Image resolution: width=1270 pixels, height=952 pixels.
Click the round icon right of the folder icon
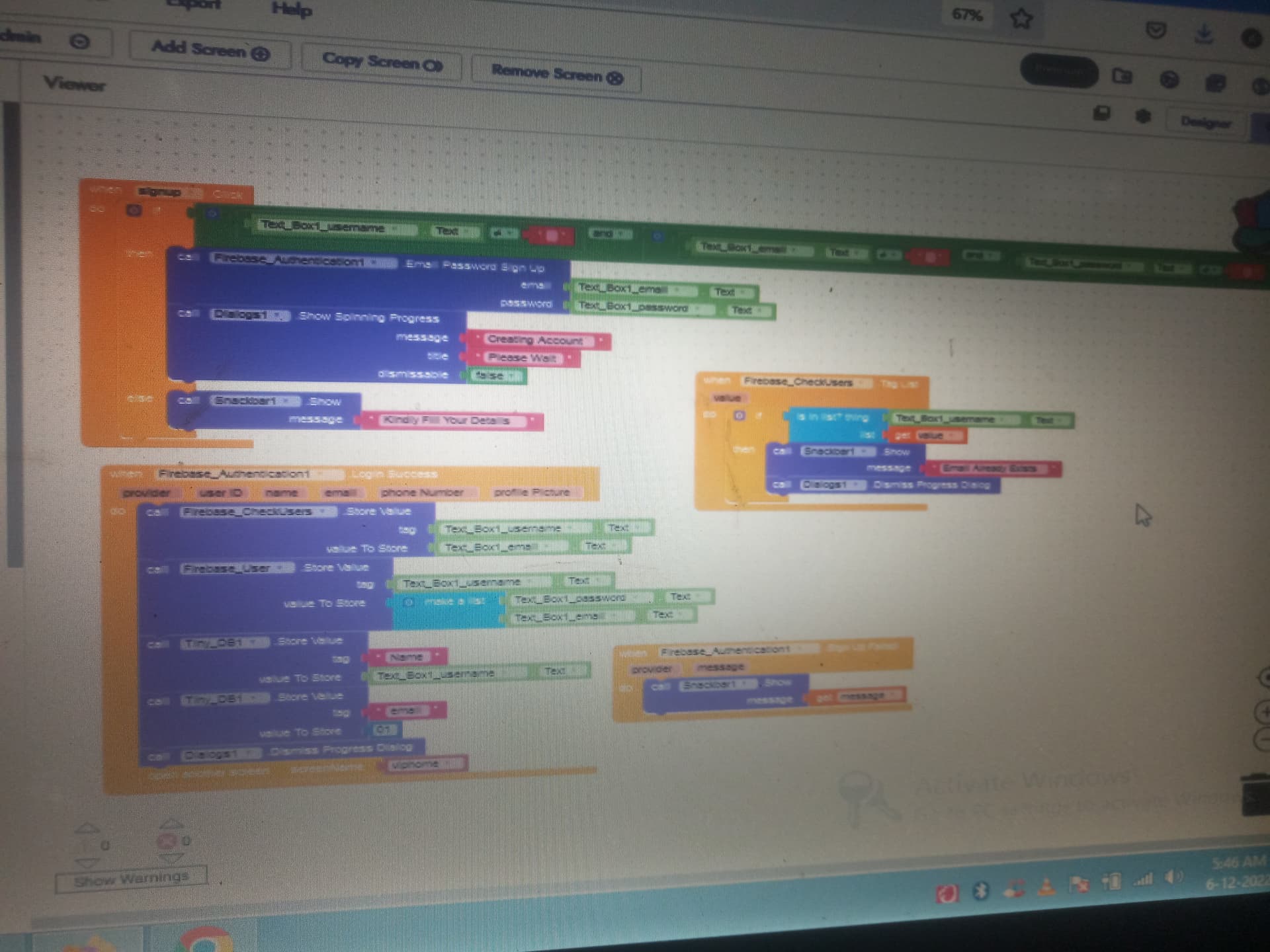[1169, 80]
